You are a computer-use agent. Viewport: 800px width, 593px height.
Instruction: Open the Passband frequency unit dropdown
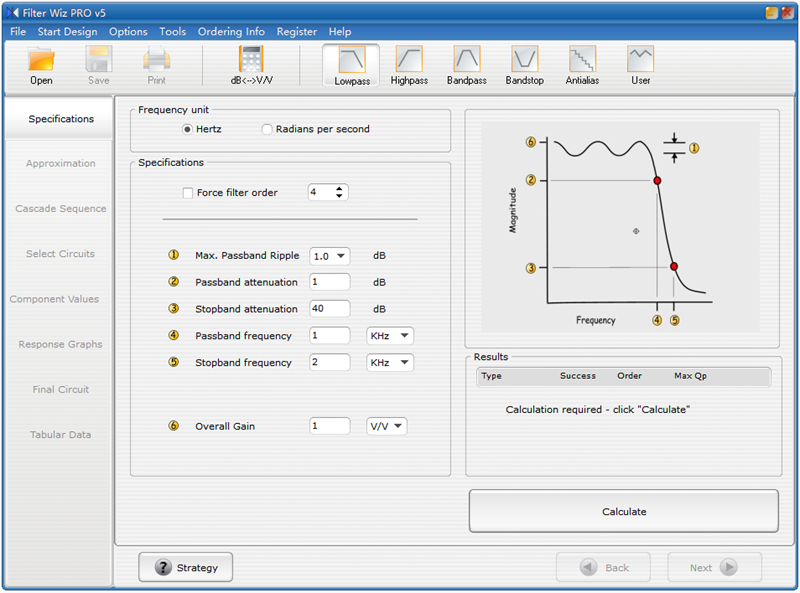click(x=390, y=336)
